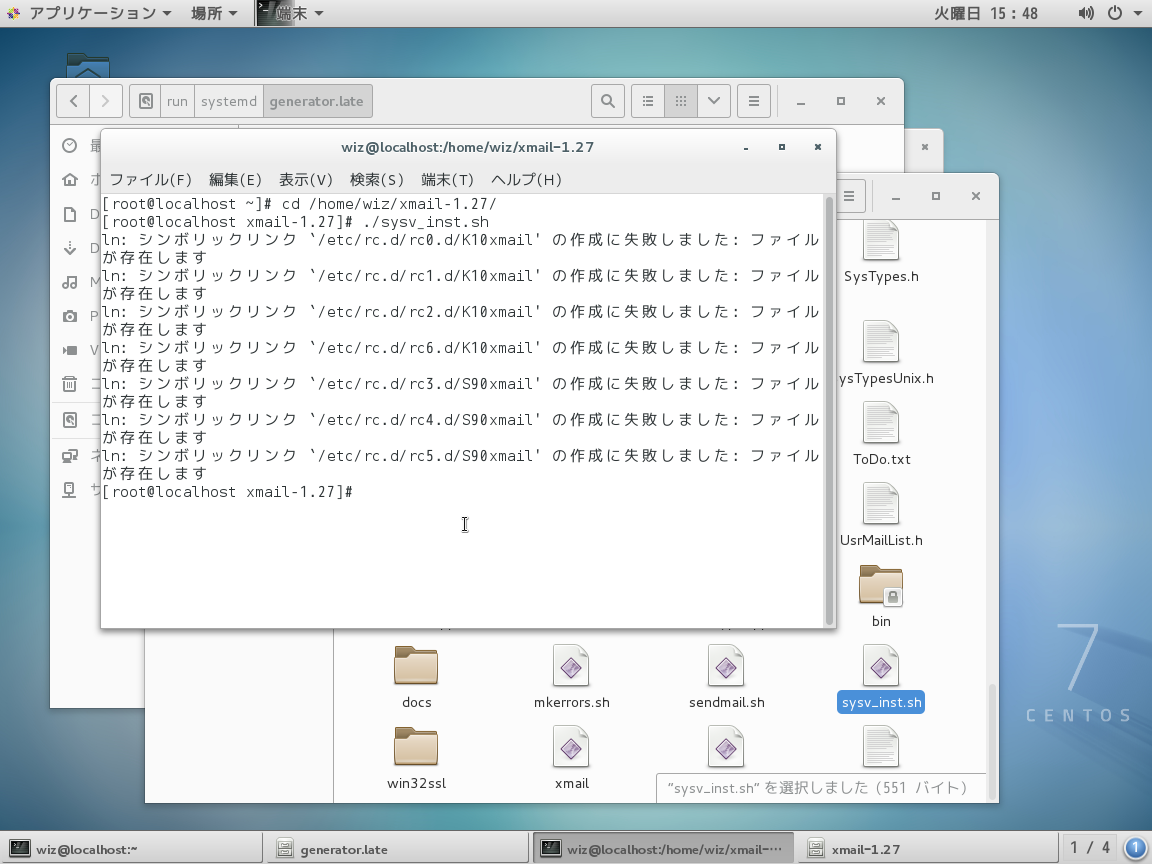Switch to wiz@localhost:~ taskbar window

point(132,849)
